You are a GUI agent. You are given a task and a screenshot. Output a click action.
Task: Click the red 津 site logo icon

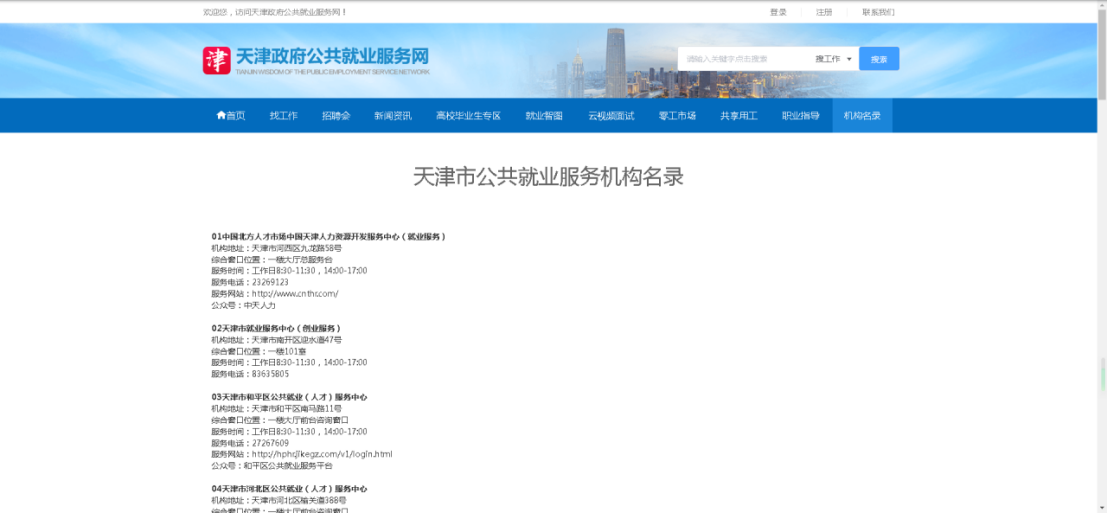216,60
